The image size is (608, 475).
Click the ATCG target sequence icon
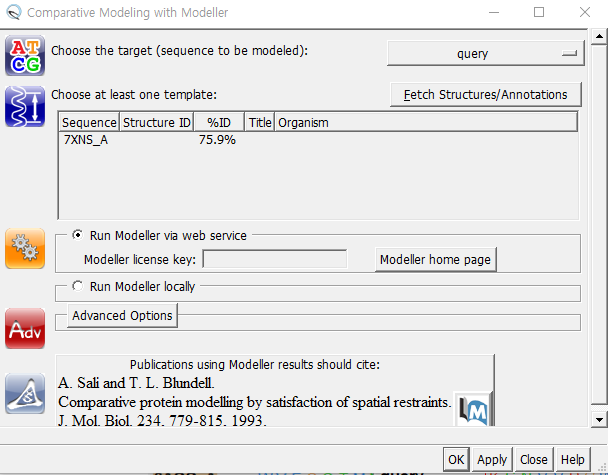[25, 55]
